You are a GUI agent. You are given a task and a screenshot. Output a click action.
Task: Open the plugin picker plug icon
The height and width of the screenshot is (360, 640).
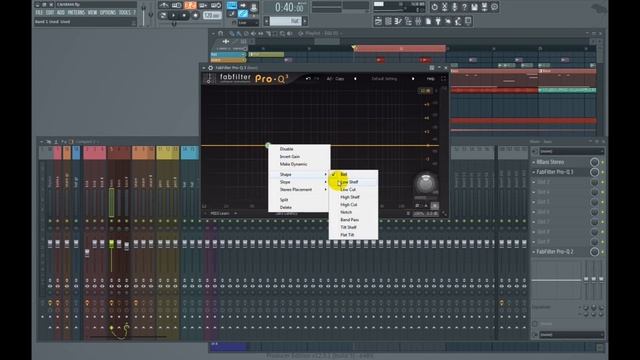pos(438,21)
